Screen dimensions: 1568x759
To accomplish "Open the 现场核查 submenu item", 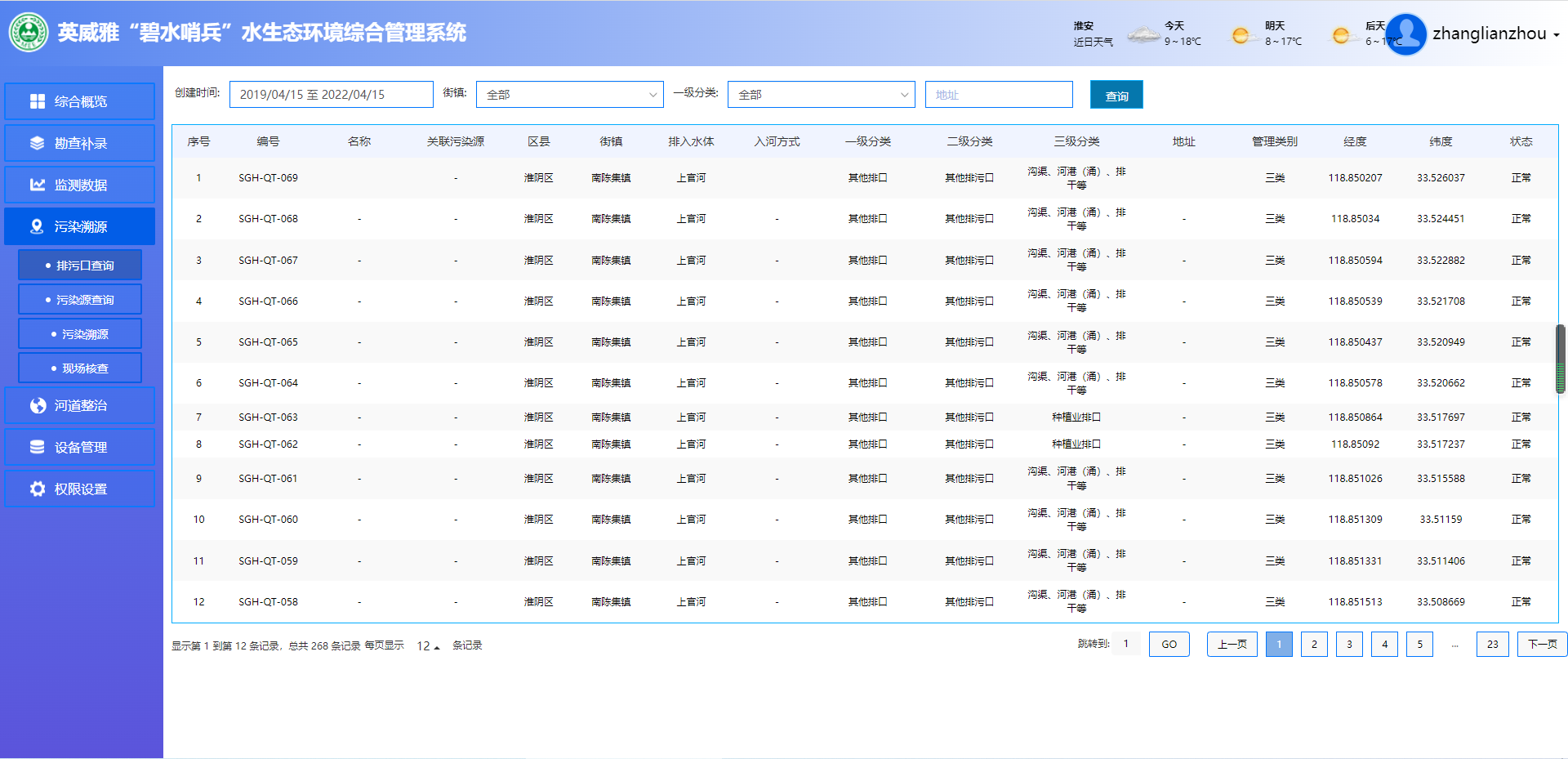I will point(80,368).
